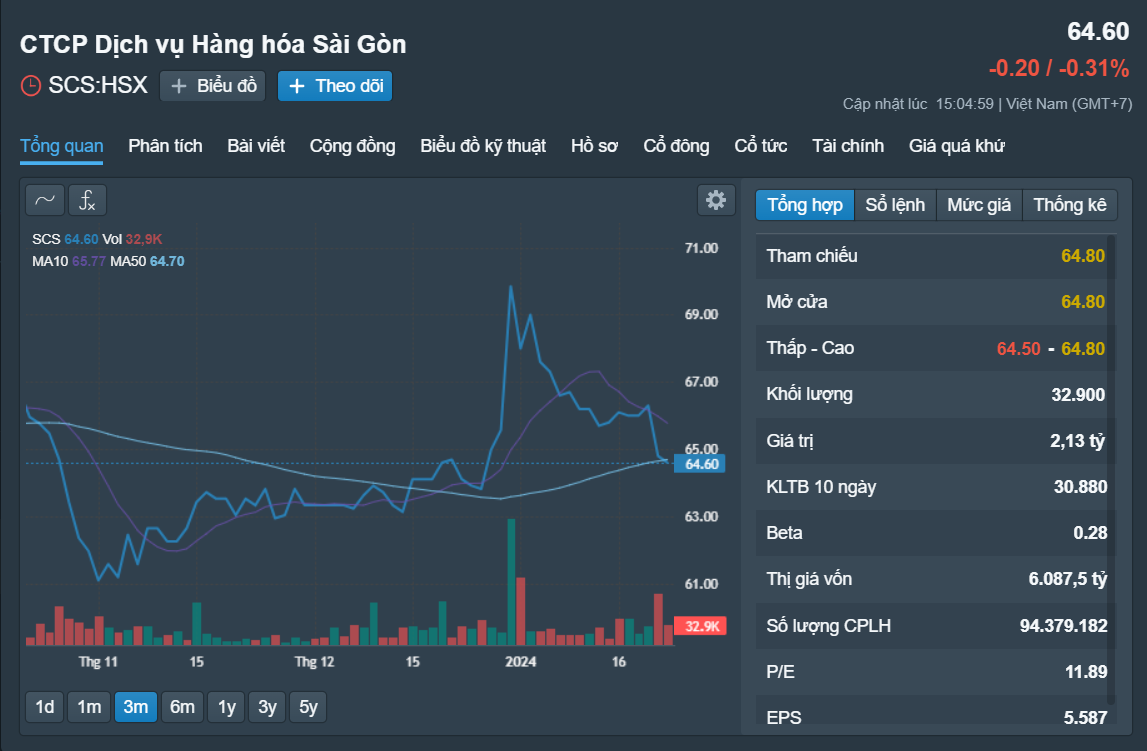Set chart range to 6m

(x=182, y=707)
